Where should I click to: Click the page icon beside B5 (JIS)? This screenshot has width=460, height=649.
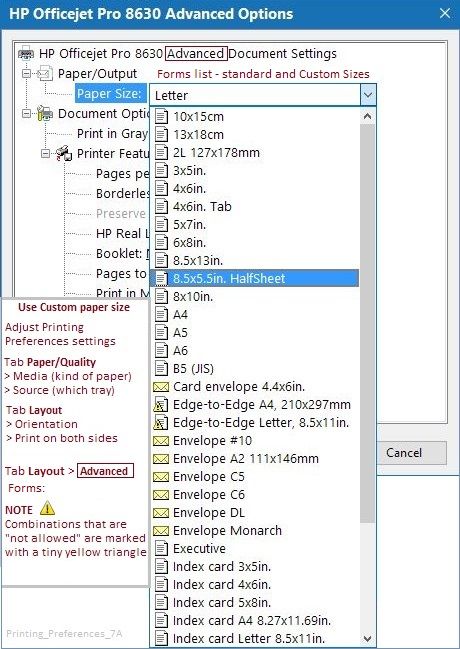161,368
